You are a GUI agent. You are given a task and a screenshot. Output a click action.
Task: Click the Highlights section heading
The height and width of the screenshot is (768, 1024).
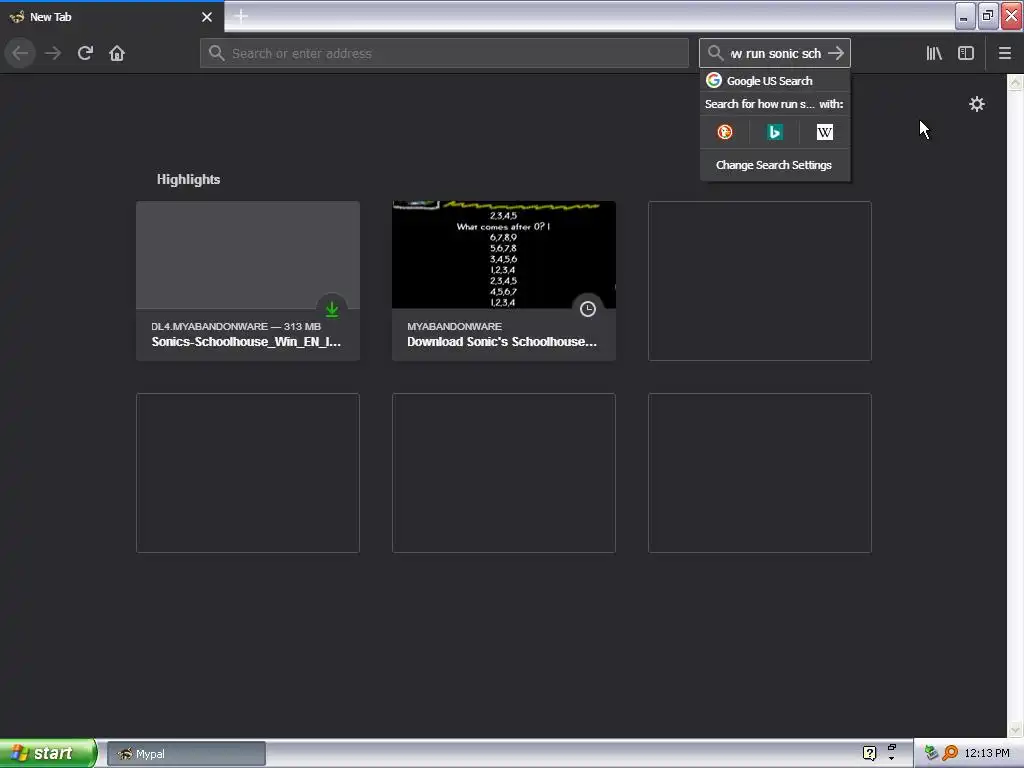pyautogui.click(x=188, y=180)
